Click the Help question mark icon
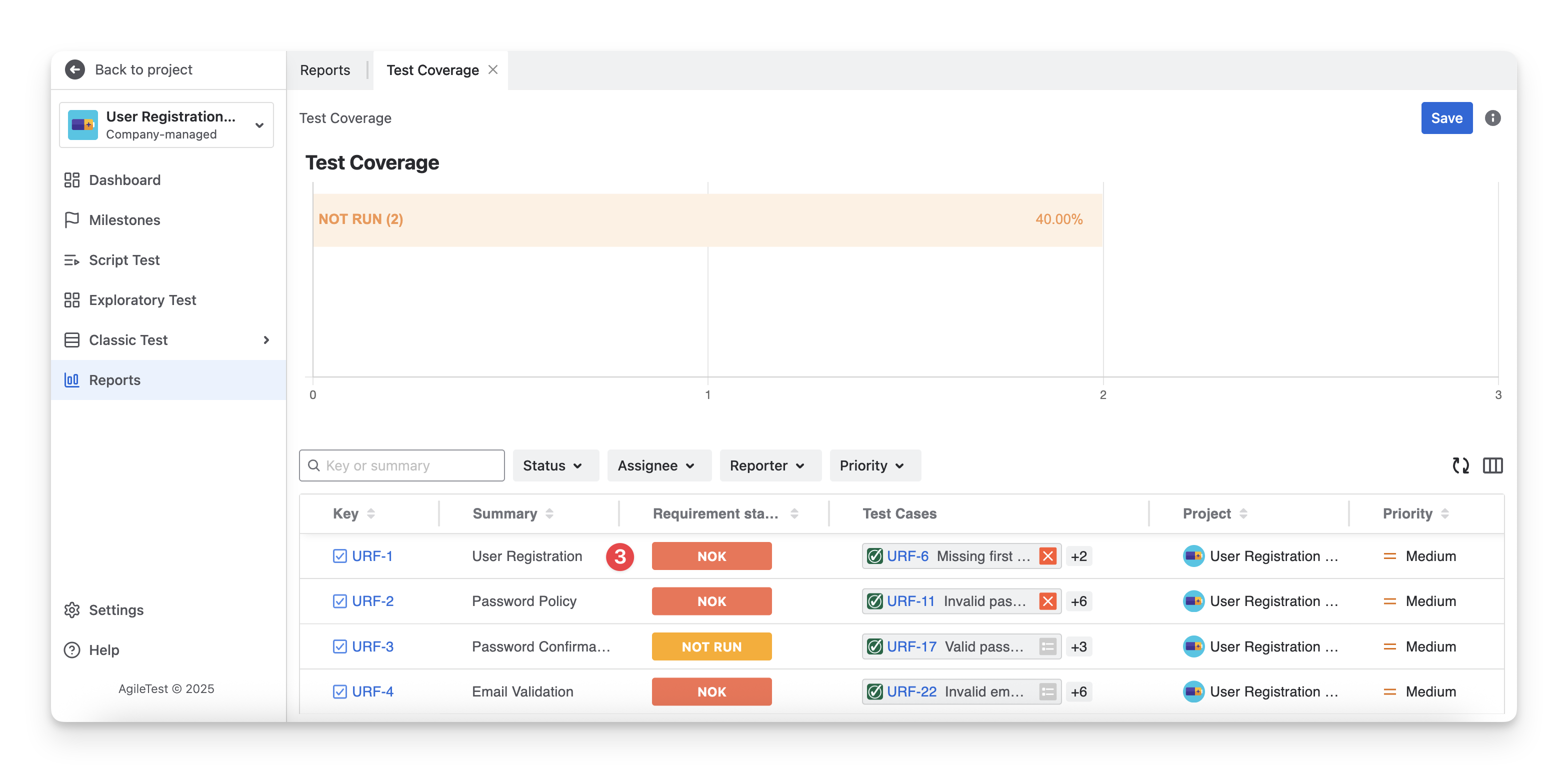The height and width of the screenshot is (773, 1568). click(72, 650)
